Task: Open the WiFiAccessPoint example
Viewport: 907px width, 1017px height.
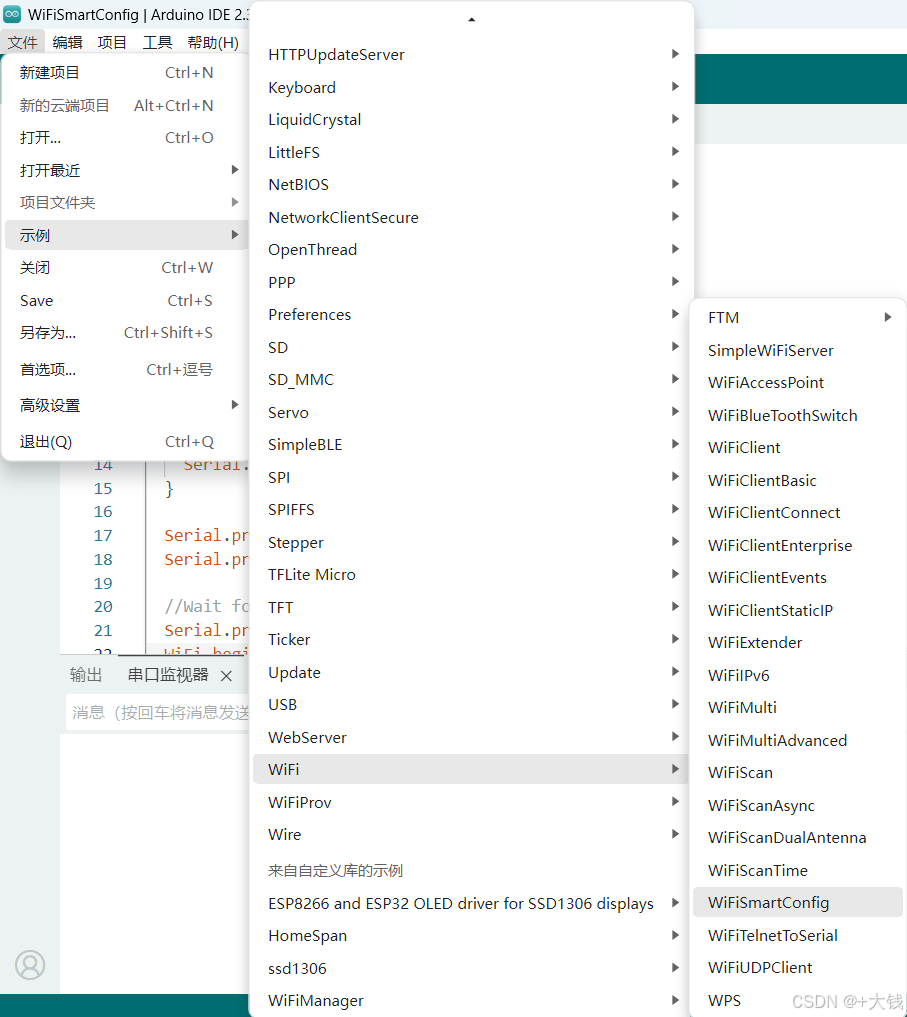Action: tap(798, 383)
